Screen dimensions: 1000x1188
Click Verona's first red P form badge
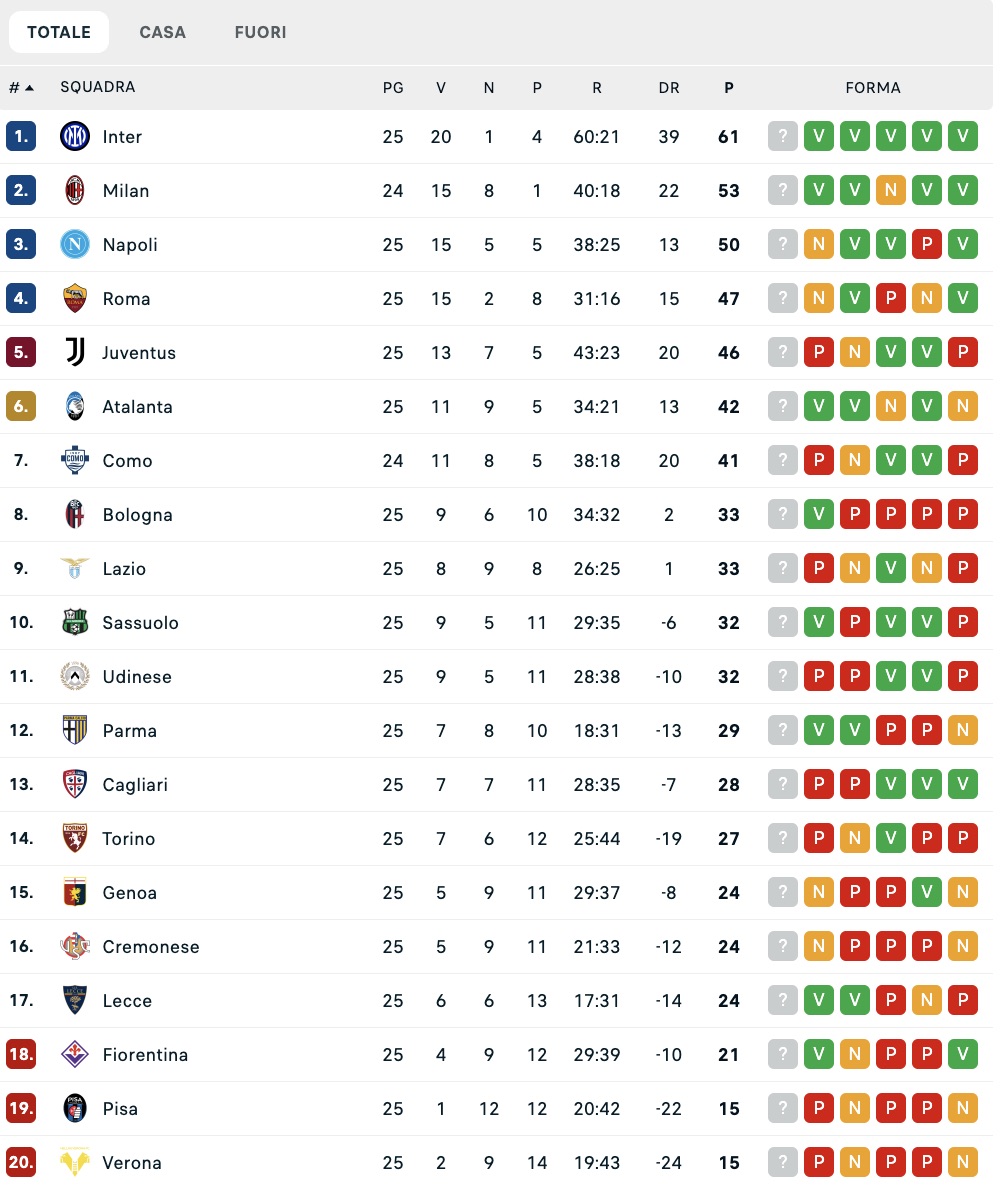819,1163
